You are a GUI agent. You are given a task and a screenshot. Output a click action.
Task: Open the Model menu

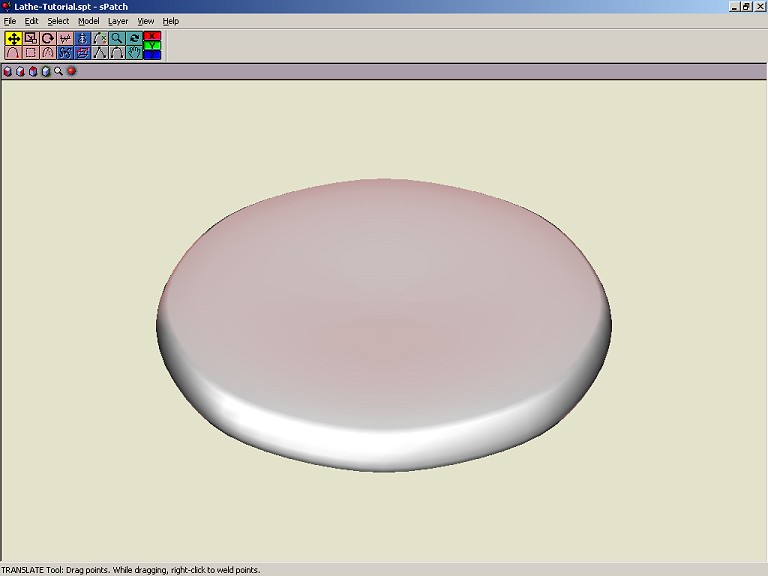tap(89, 21)
